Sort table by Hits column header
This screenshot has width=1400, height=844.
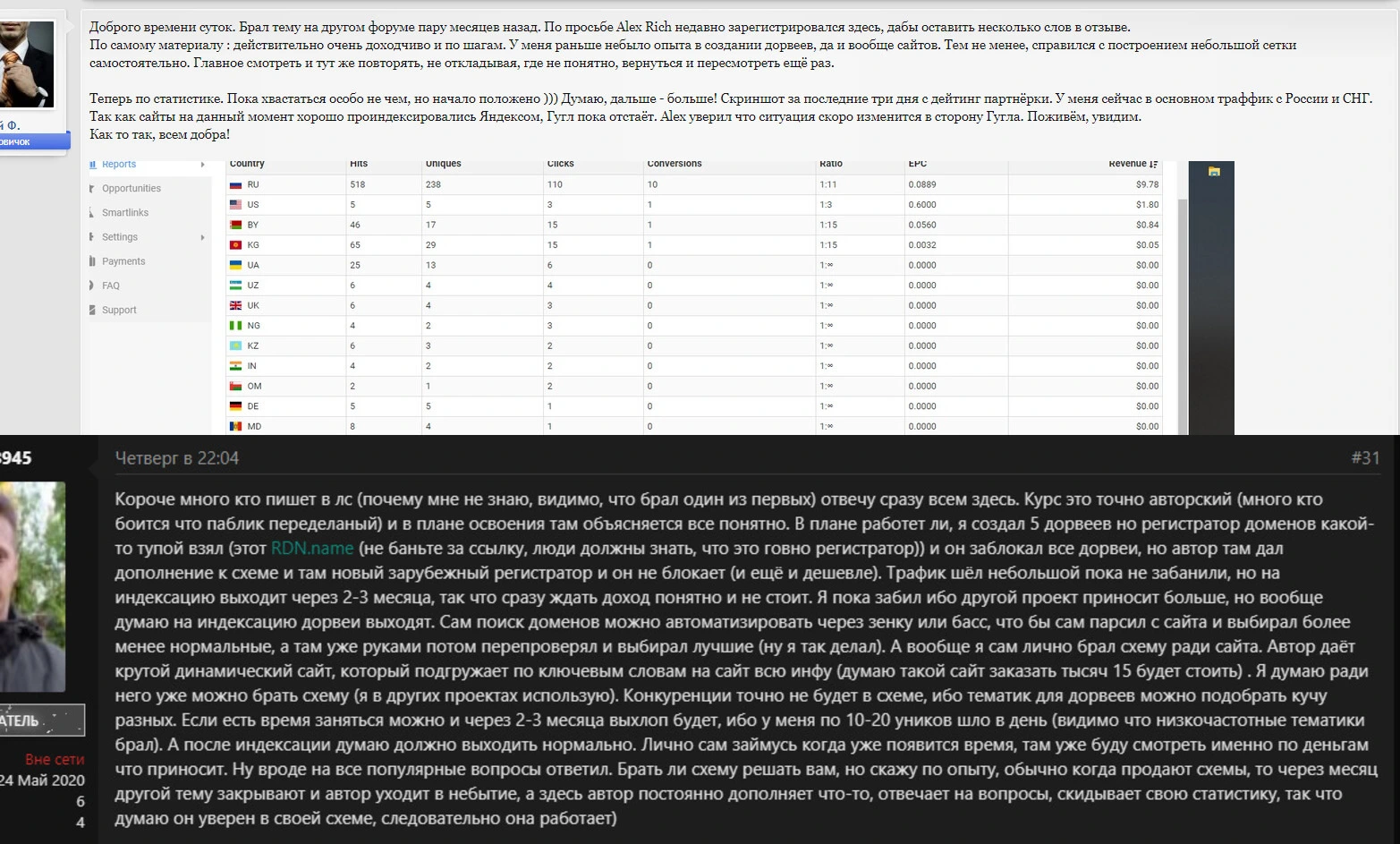359,164
